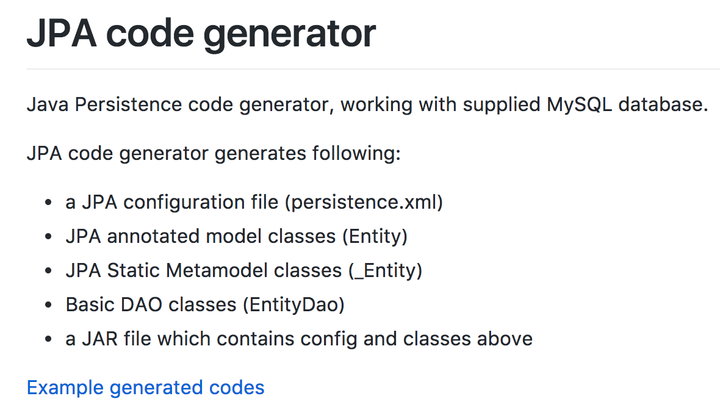The height and width of the screenshot is (415, 720).
Task: Open the Example generated codes link
Action: [146, 387]
